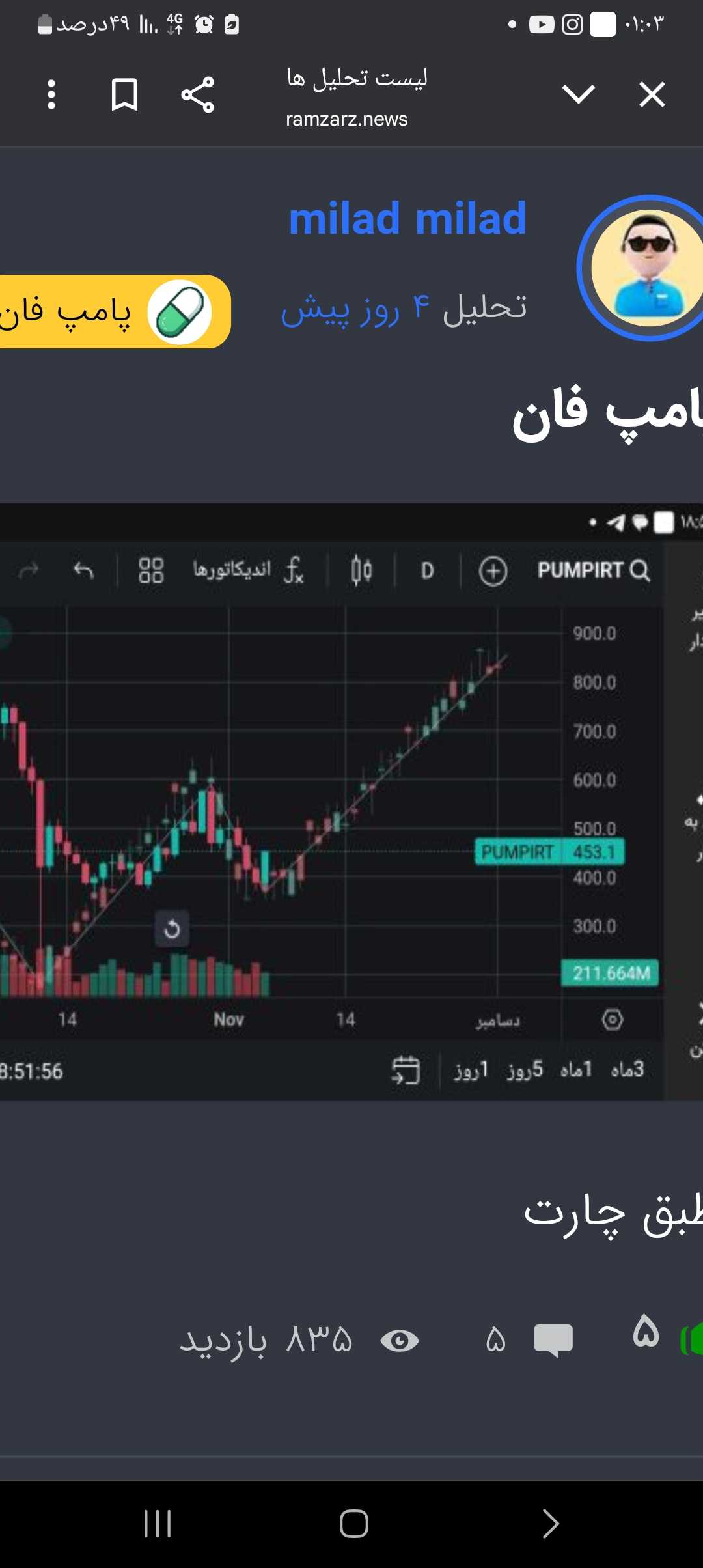Open the go-to-date calendar icon
Image resolution: width=703 pixels, height=1568 pixels.
click(406, 1070)
